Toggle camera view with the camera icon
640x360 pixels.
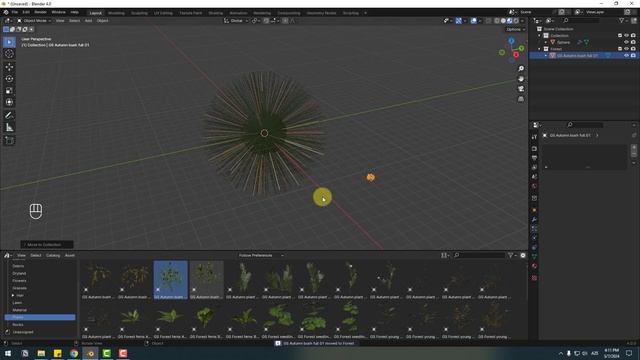[521, 89]
